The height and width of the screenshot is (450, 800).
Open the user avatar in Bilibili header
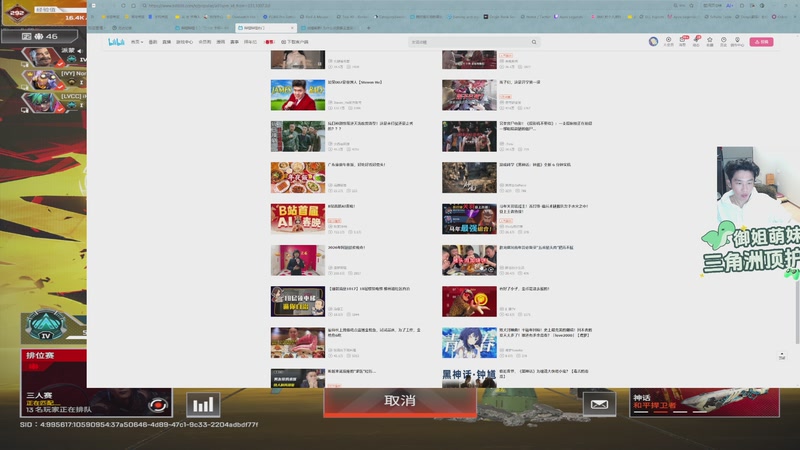[653, 41]
